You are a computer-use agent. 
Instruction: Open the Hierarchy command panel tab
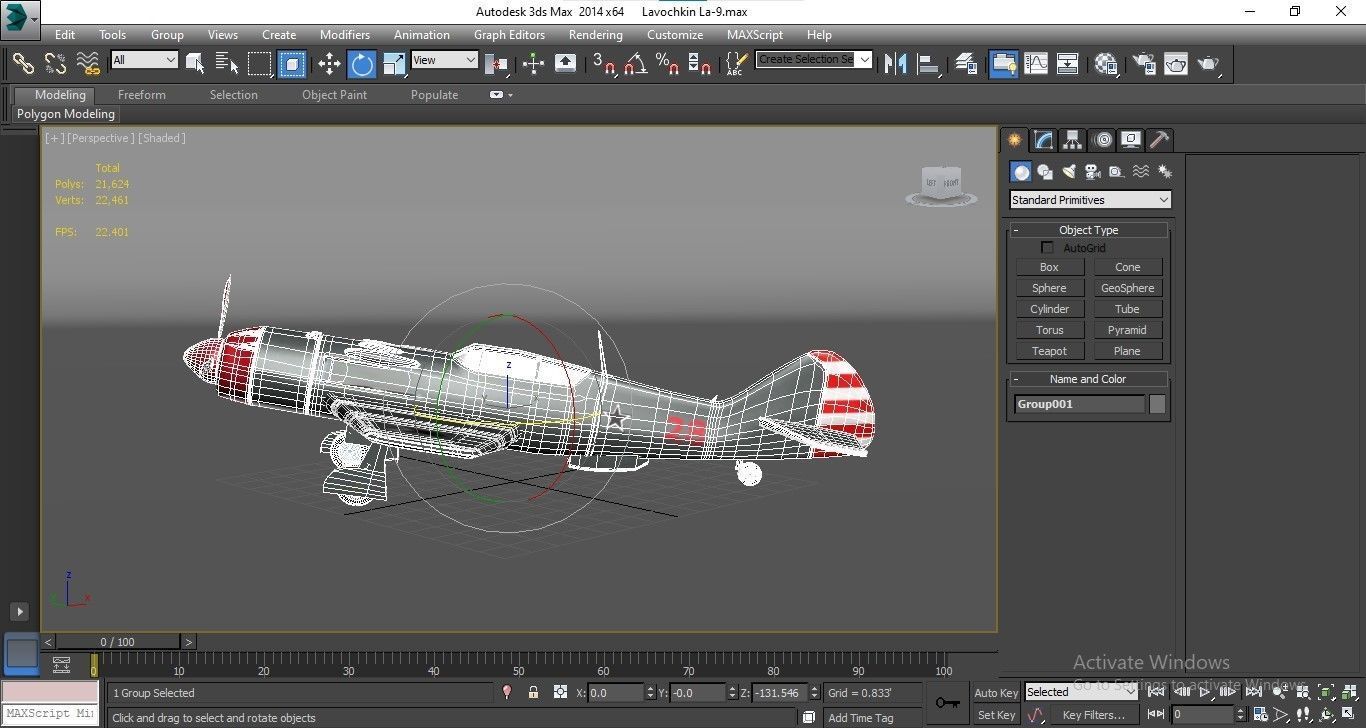(x=1072, y=140)
